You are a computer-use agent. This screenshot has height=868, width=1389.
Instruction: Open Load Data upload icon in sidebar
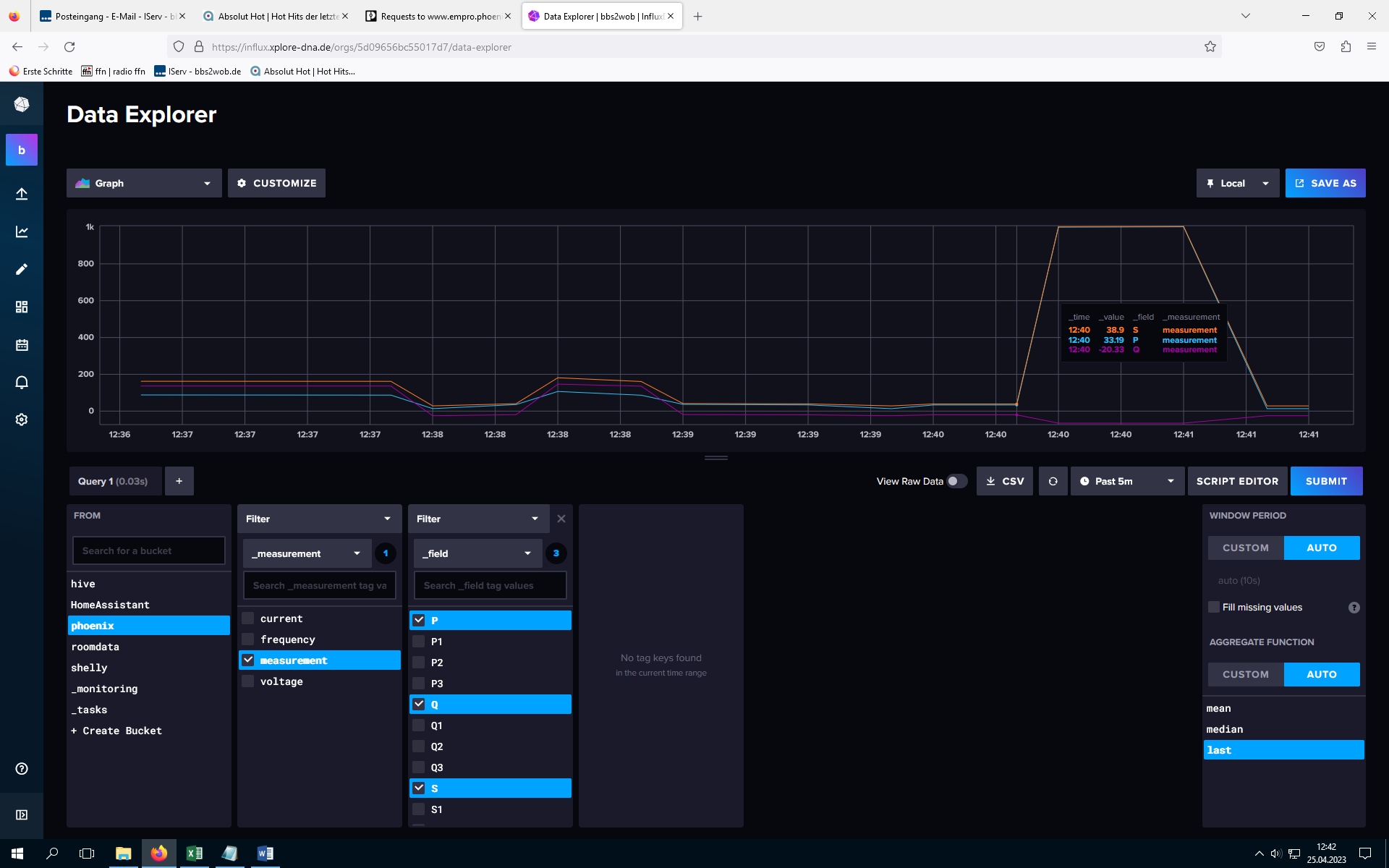tap(22, 194)
